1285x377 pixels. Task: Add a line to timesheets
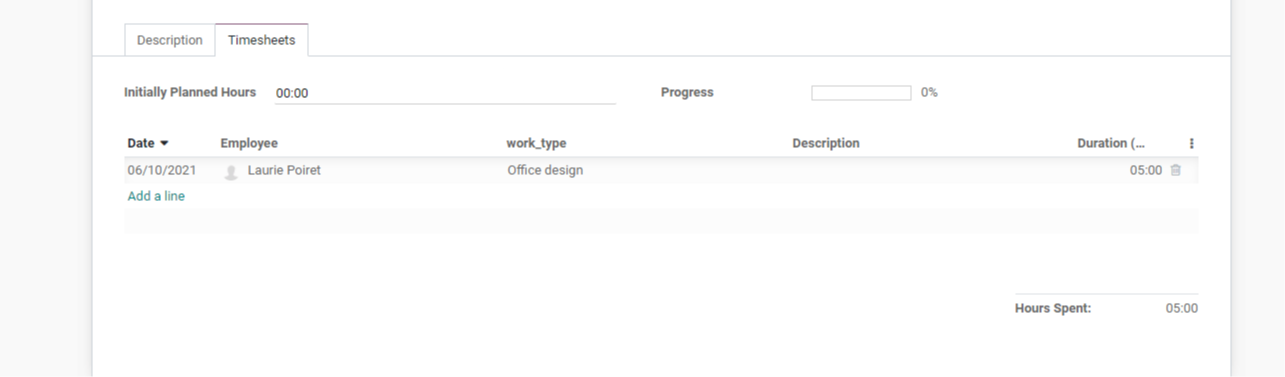(156, 196)
